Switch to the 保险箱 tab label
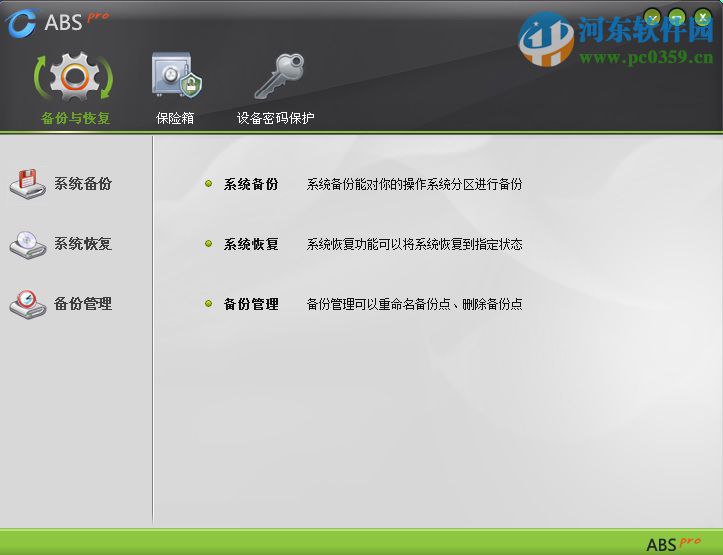 [175, 118]
